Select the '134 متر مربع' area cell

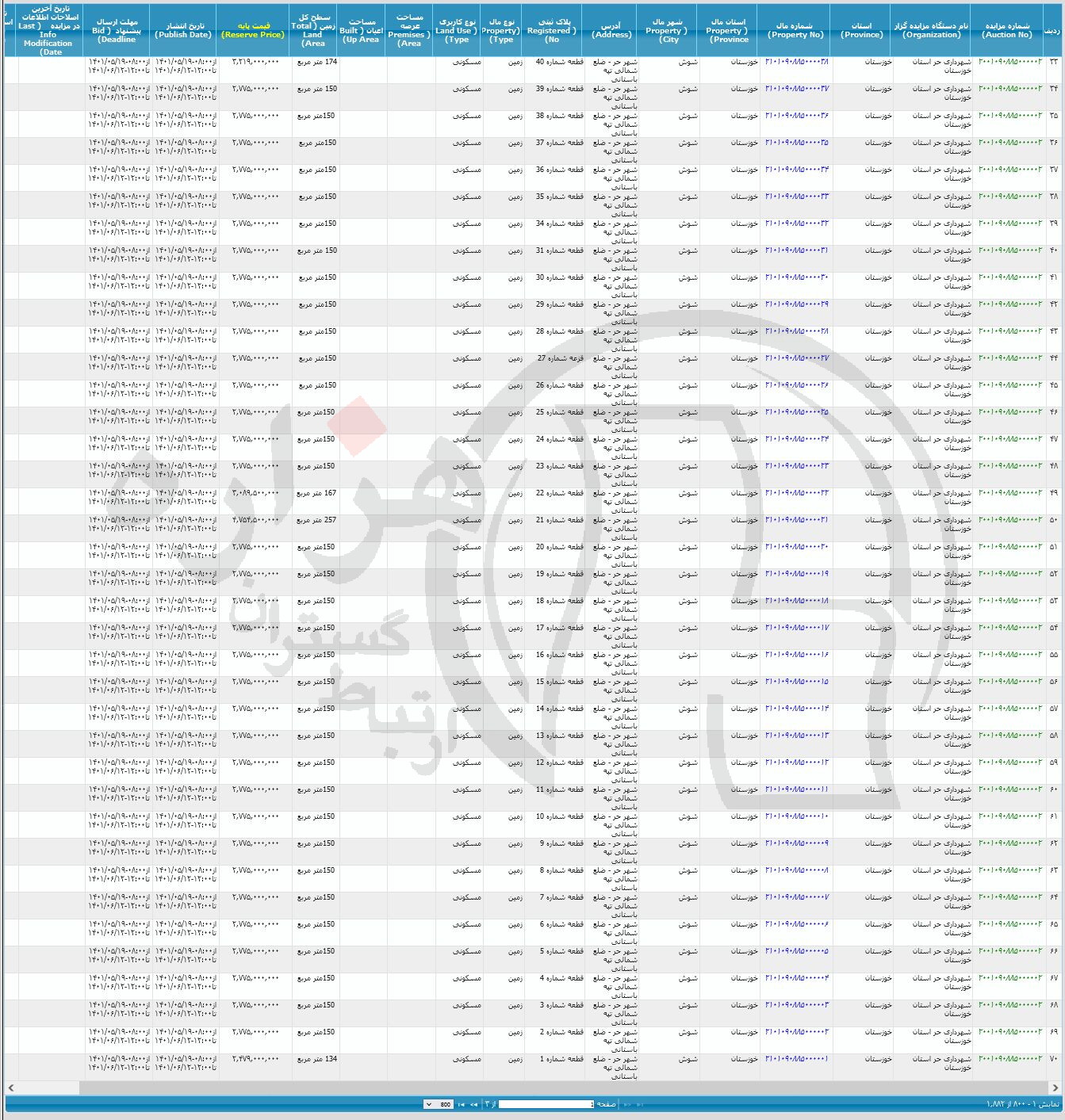(316, 1068)
